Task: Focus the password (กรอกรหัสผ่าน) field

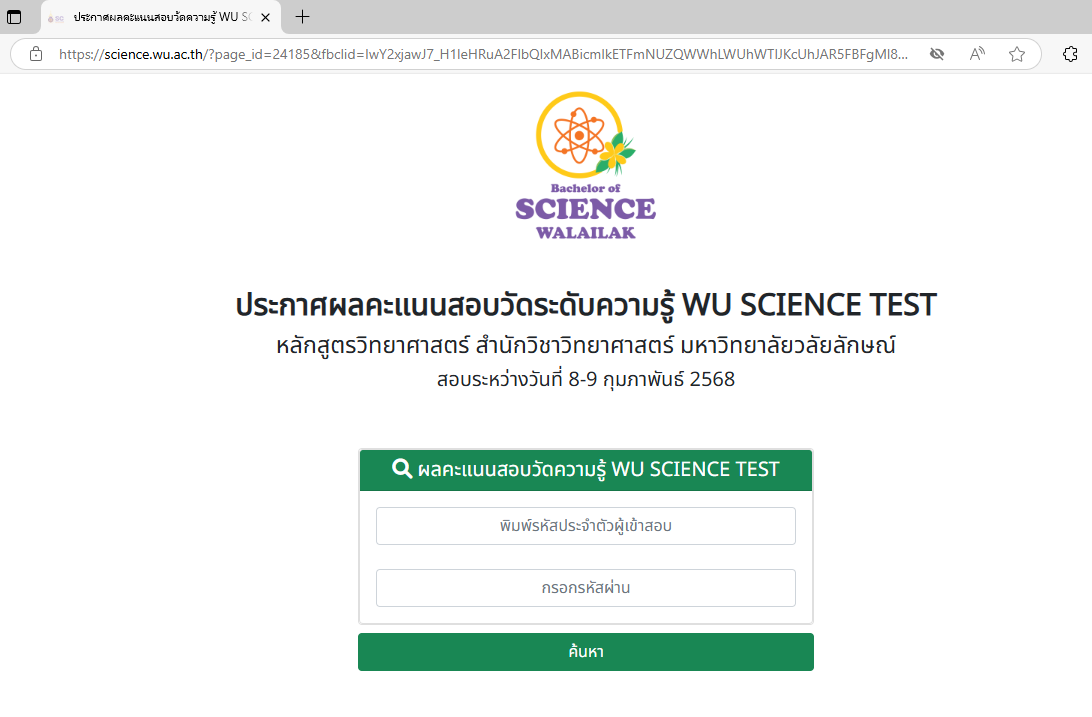Action: [585, 588]
